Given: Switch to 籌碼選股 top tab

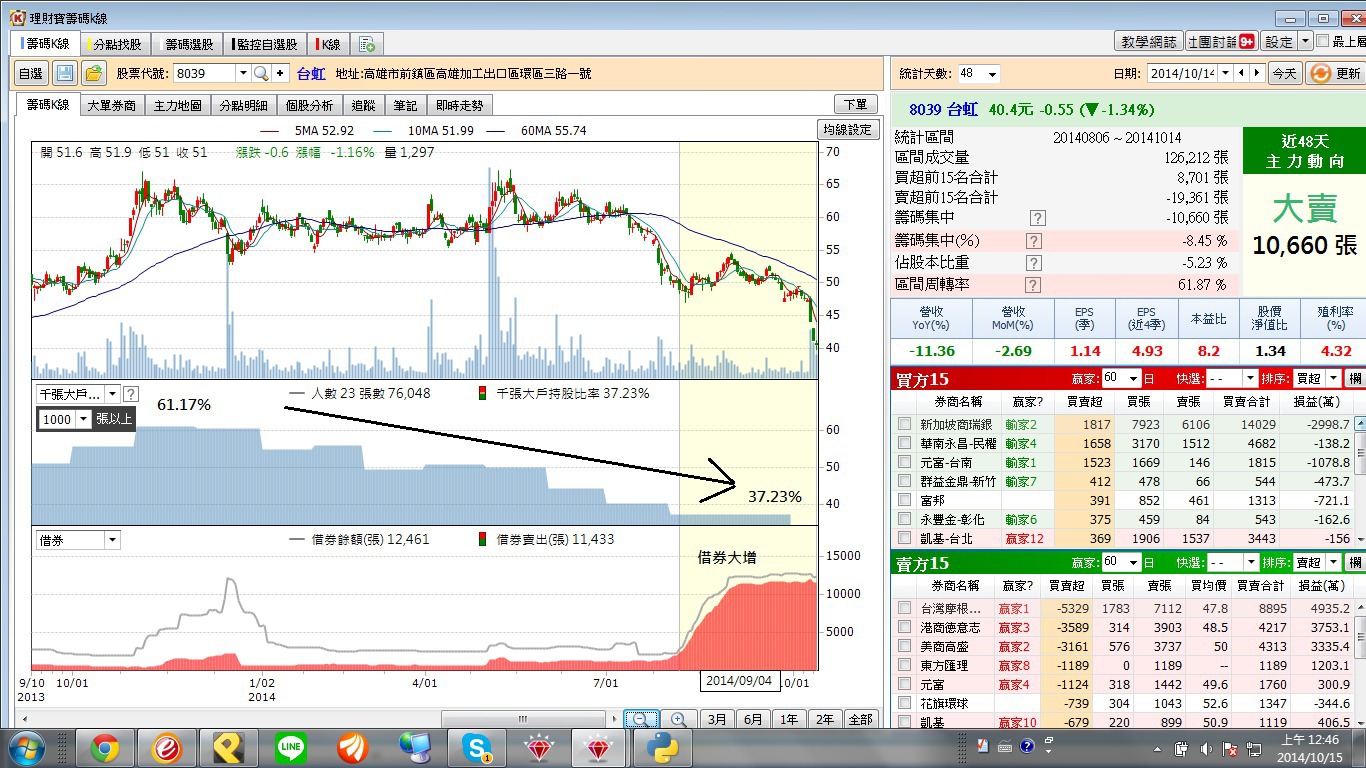Looking at the screenshot, I should coord(187,44).
